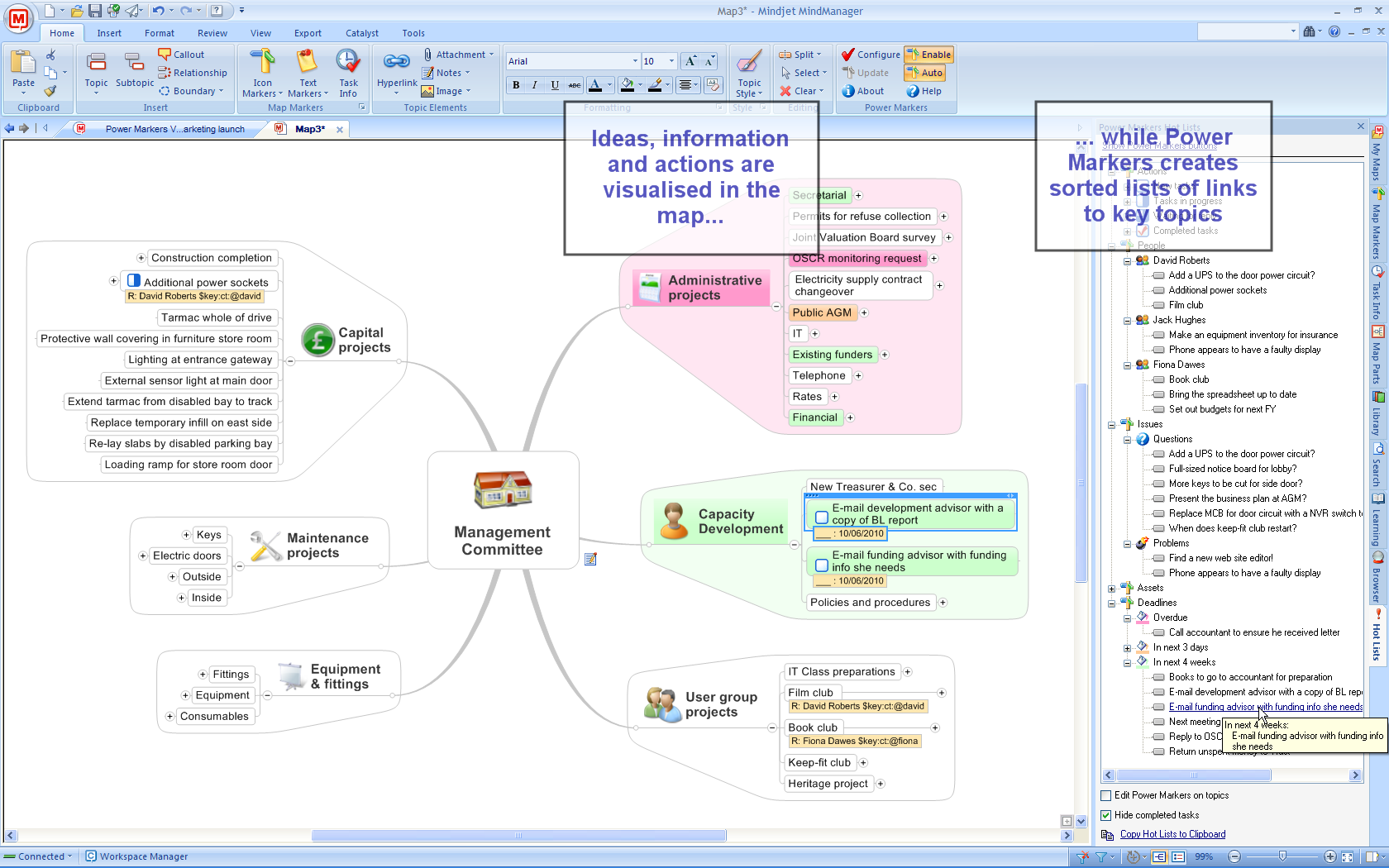Tick the E-mail development advisor task checkbox
This screenshot has width=1389, height=868.
point(822,517)
